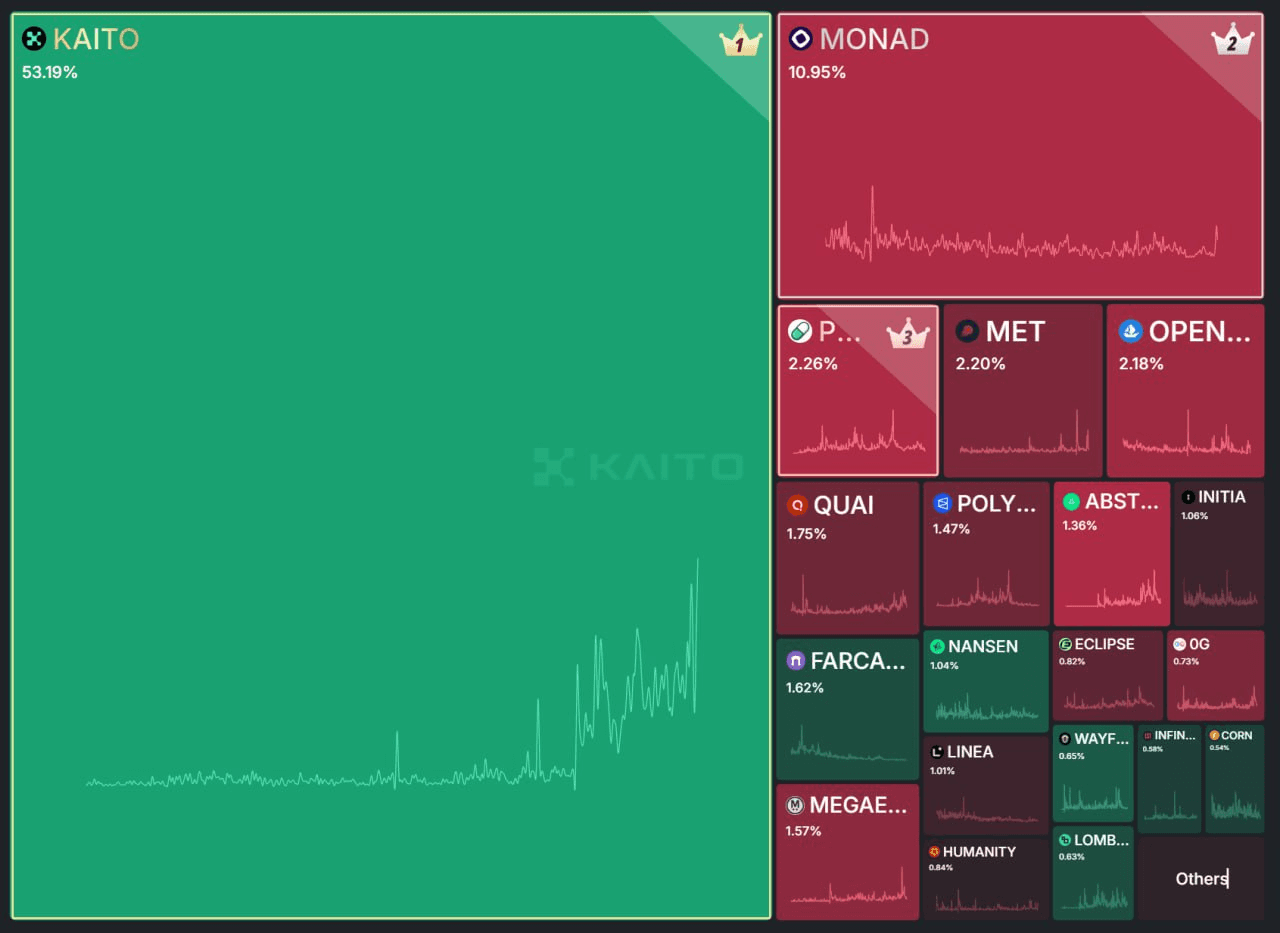
Task: Click the 1.75% value under QUAI
Action: pos(806,534)
